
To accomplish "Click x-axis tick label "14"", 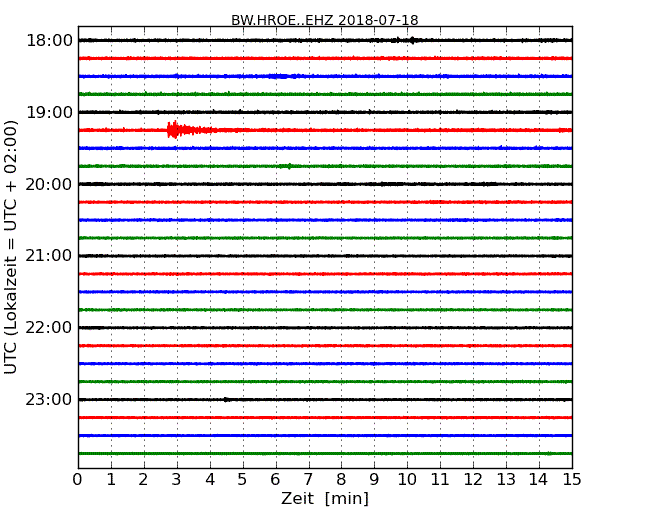I will pyautogui.click(x=539, y=479).
